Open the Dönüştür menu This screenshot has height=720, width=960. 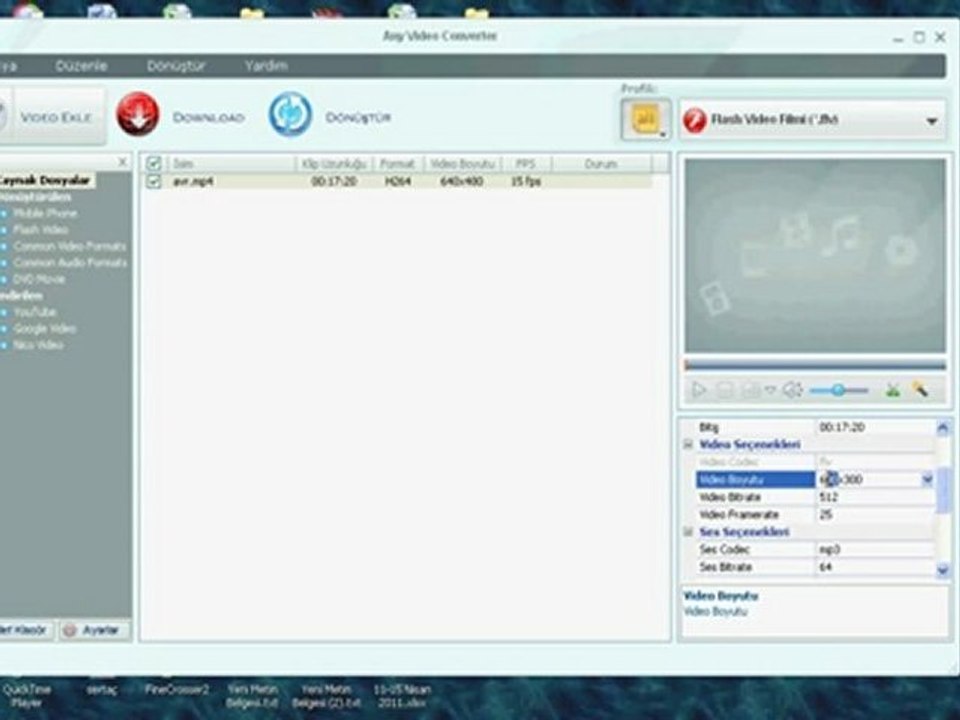click(x=176, y=66)
